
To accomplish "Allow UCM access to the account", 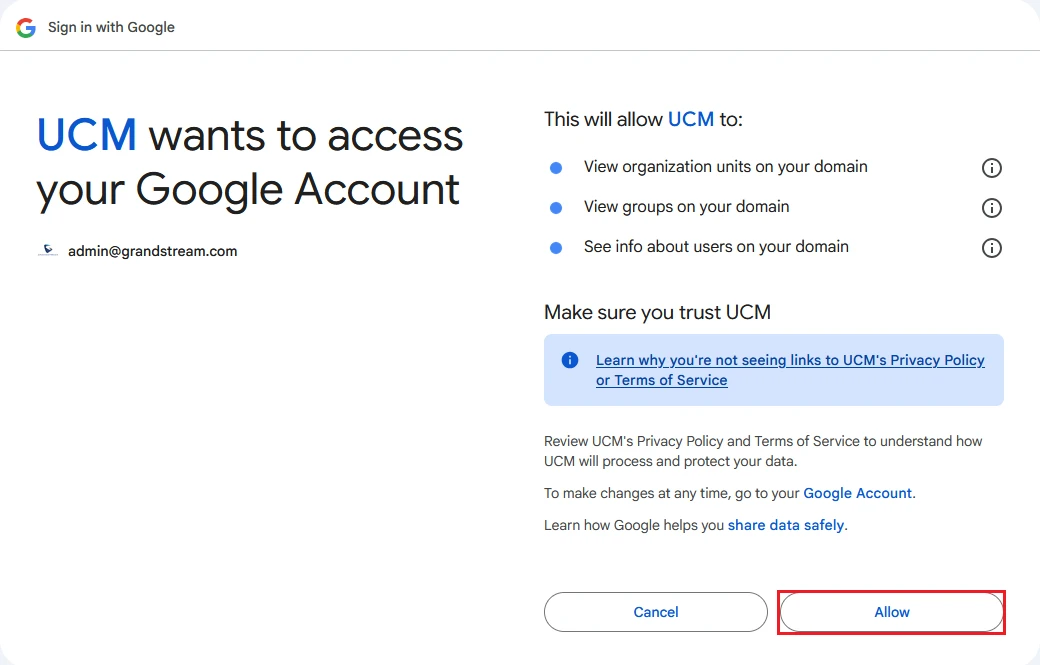I will (x=891, y=612).
